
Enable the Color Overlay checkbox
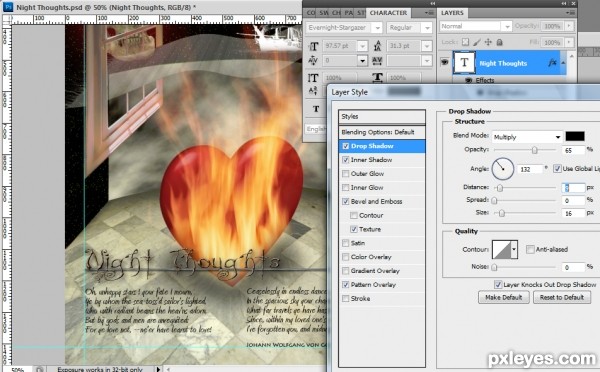click(346, 257)
